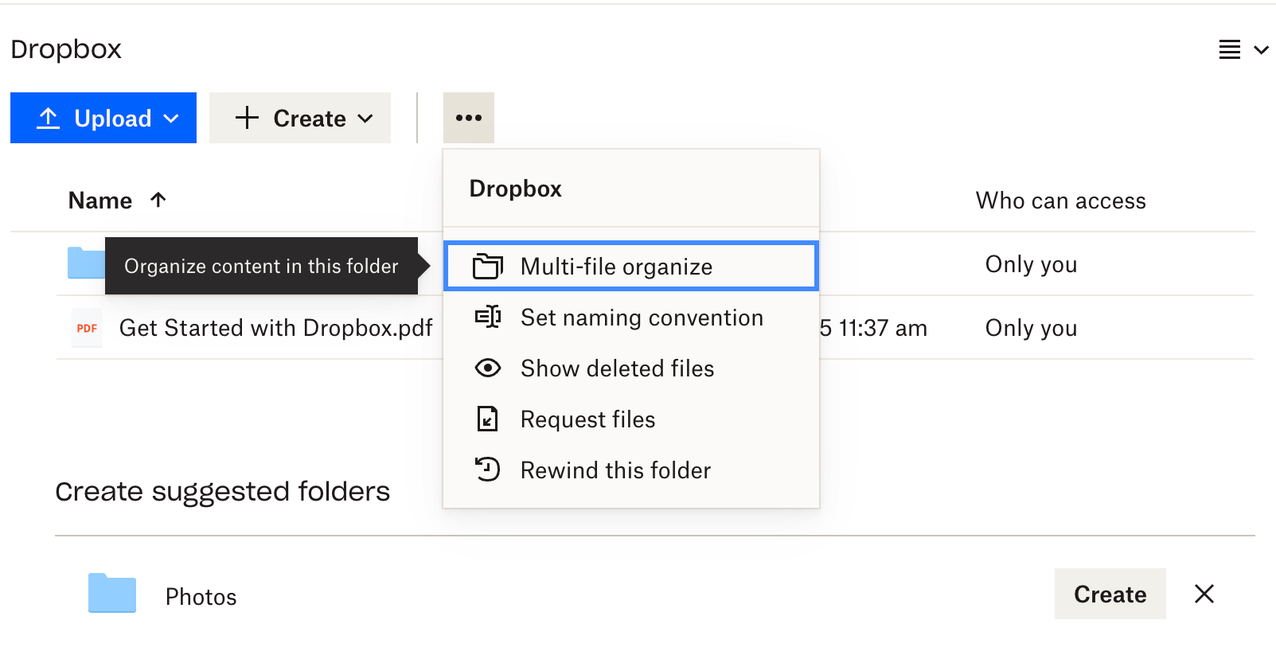Open the Dropbox breadcrumb at the top
Image resolution: width=1276 pixels, height=651 pixels.
[x=65, y=48]
